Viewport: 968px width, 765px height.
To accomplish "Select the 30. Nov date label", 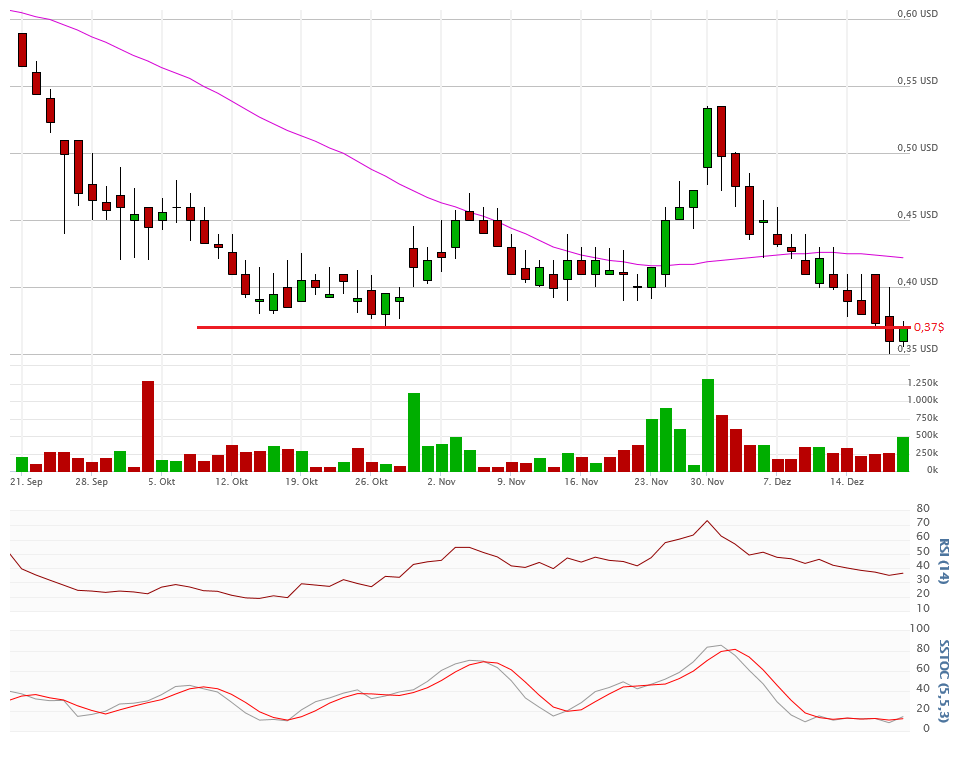I will pyautogui.click(x=708, y=482).
